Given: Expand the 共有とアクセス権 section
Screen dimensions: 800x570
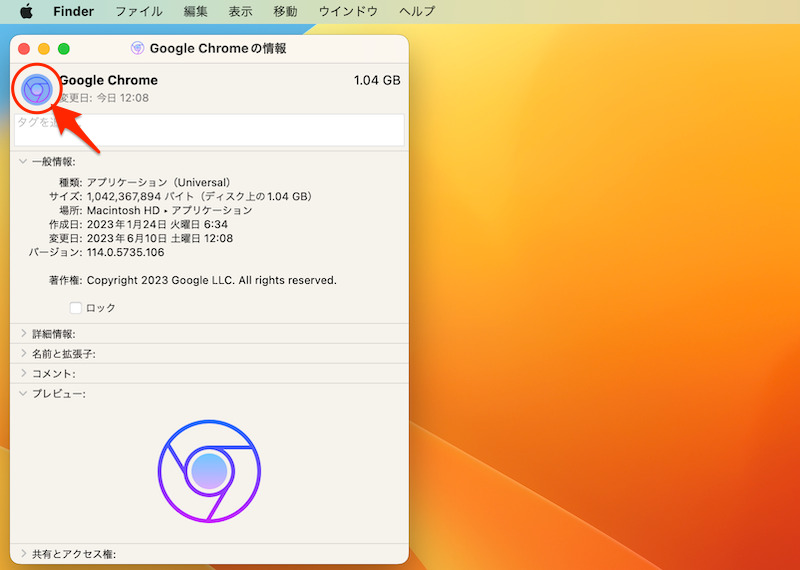Looking at the screenshot, I should tap(23, 553).
